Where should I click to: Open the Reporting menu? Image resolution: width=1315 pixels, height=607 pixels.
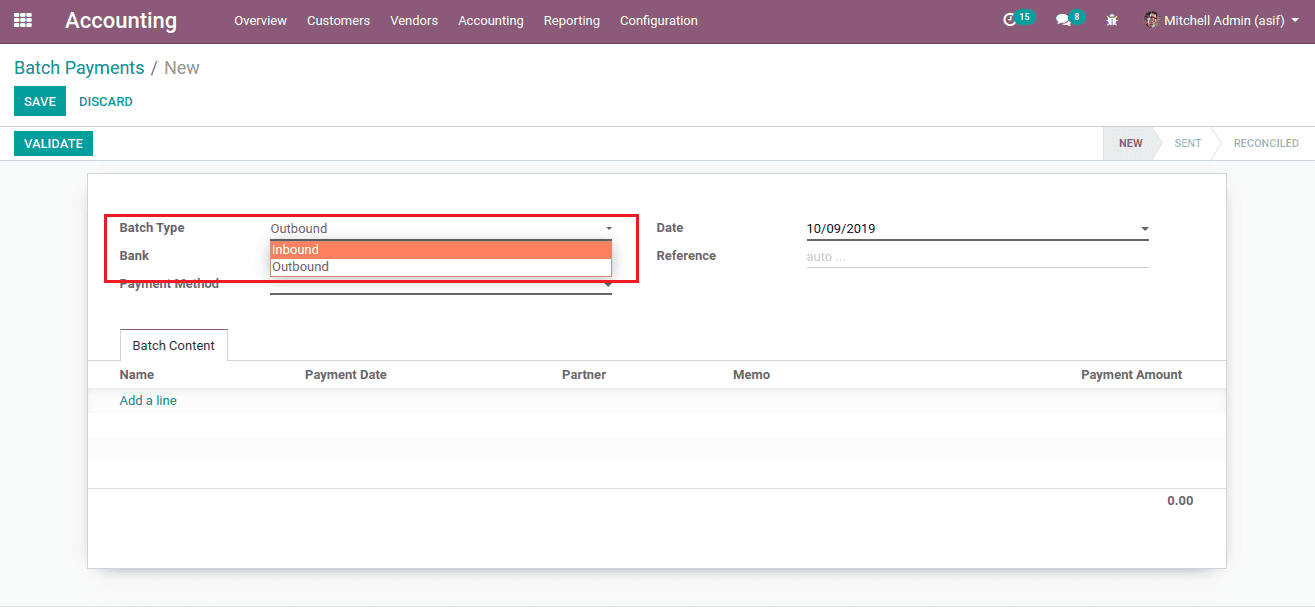click(x=572, y=21)
